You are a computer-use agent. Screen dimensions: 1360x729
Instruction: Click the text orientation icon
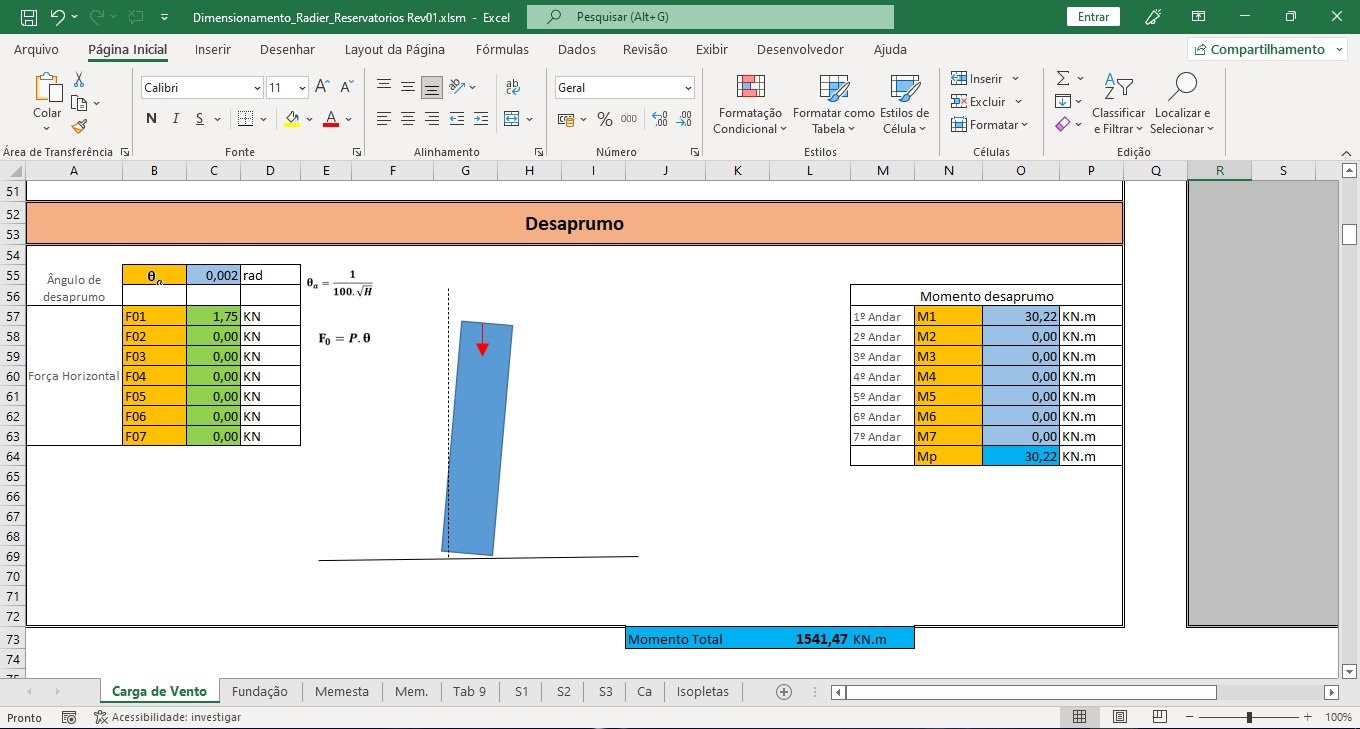point(457,88)
